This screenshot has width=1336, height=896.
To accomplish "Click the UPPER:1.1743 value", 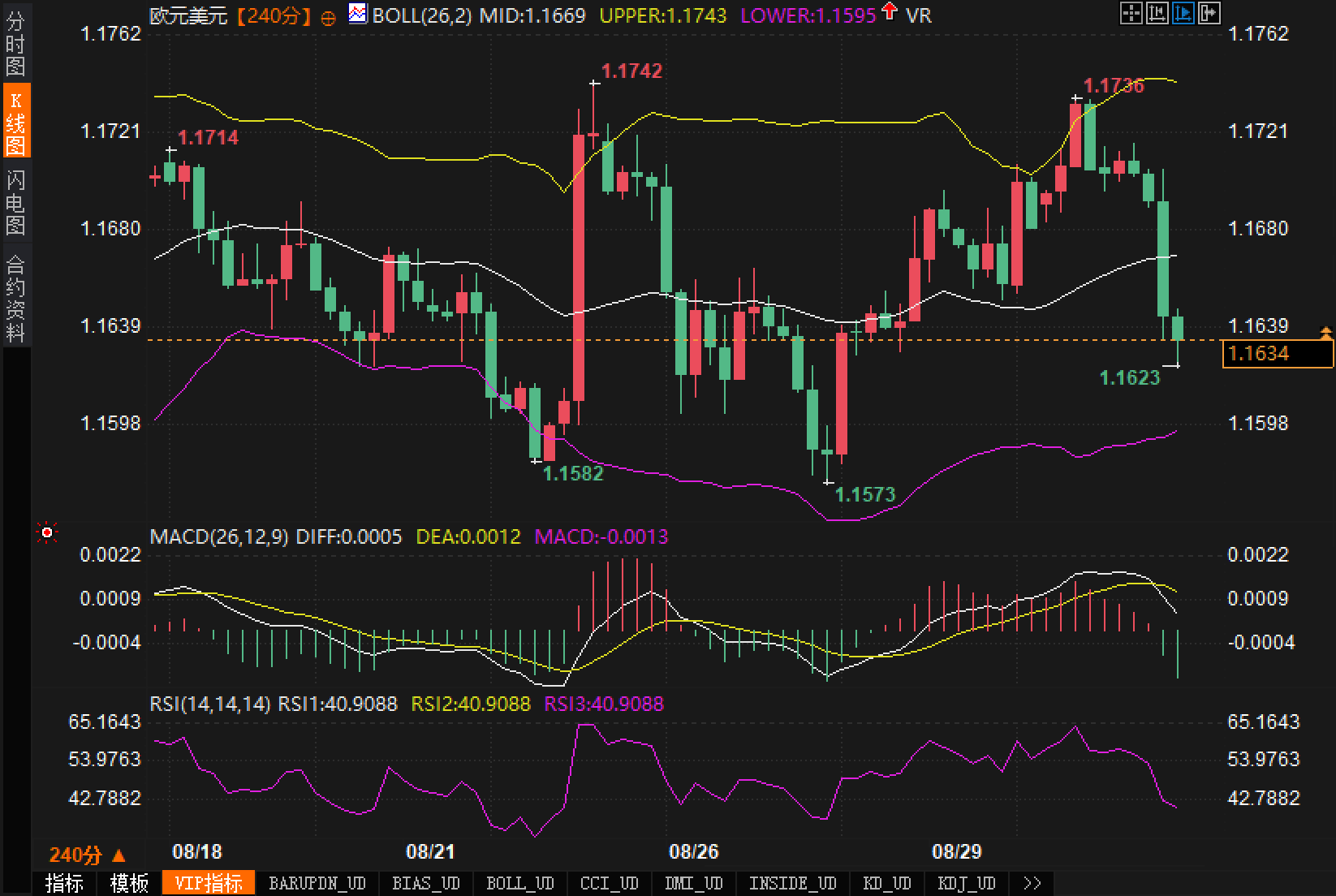I will click(663, 15).
